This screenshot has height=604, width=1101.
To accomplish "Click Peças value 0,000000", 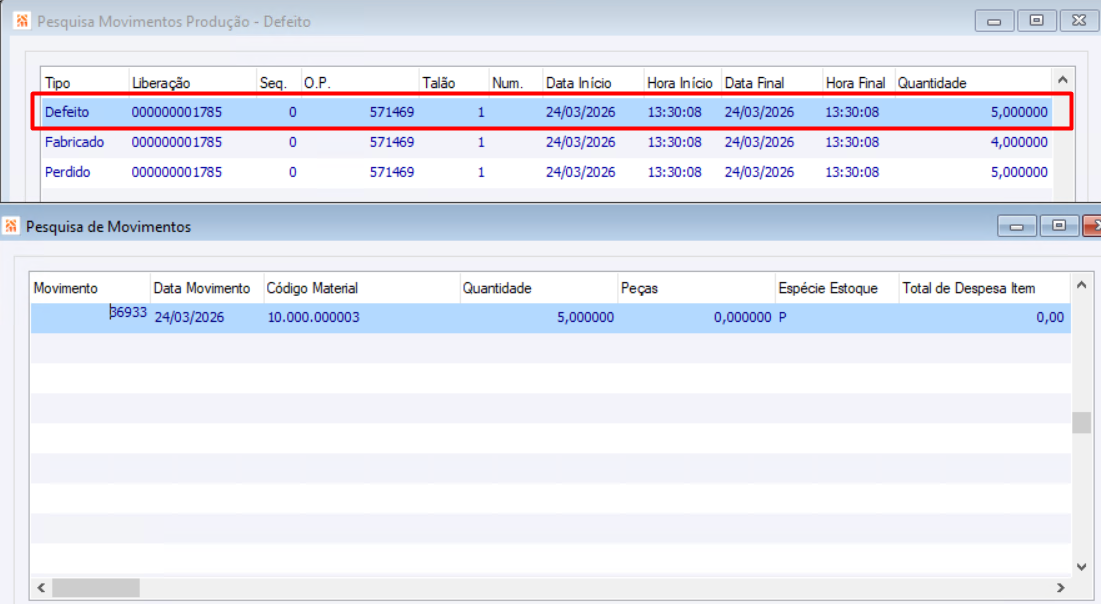I will coord(743,317).
